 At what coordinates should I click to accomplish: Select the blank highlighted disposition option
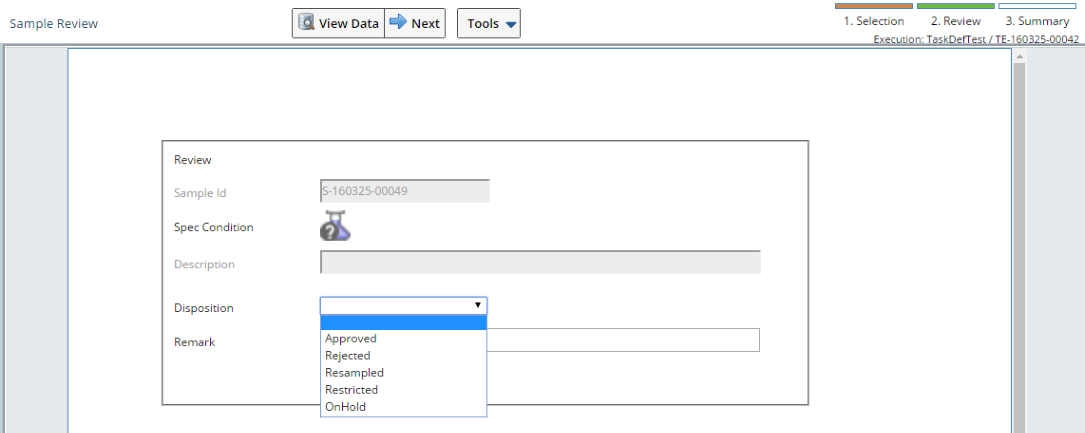click(x=403, y=322)
